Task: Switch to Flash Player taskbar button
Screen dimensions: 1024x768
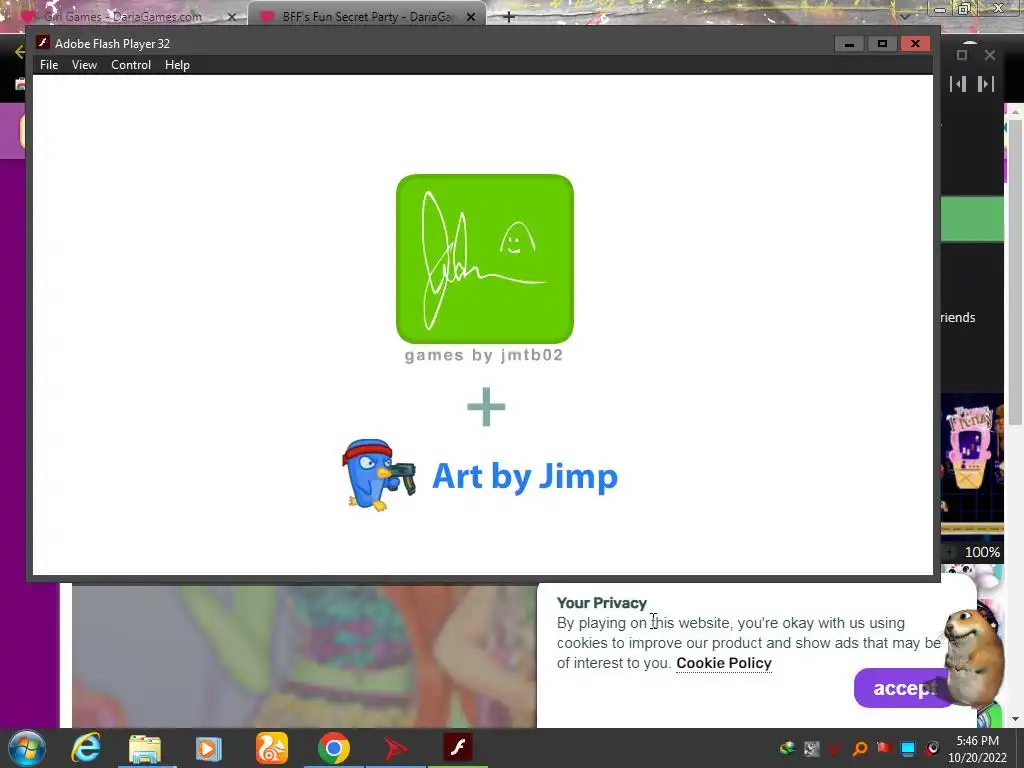Action: pyautogui.click(x=458, y=747)
